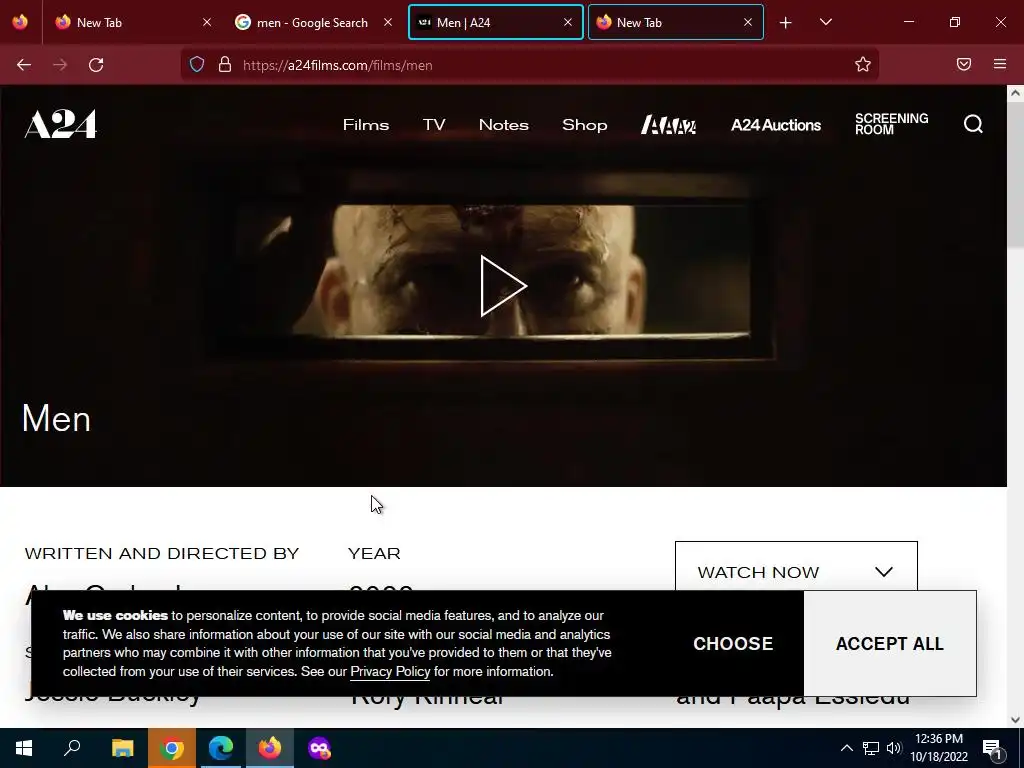Screen dimensions: 1024x768
Task: Open the Privacy Policy link
Action: tap(390, 671)
